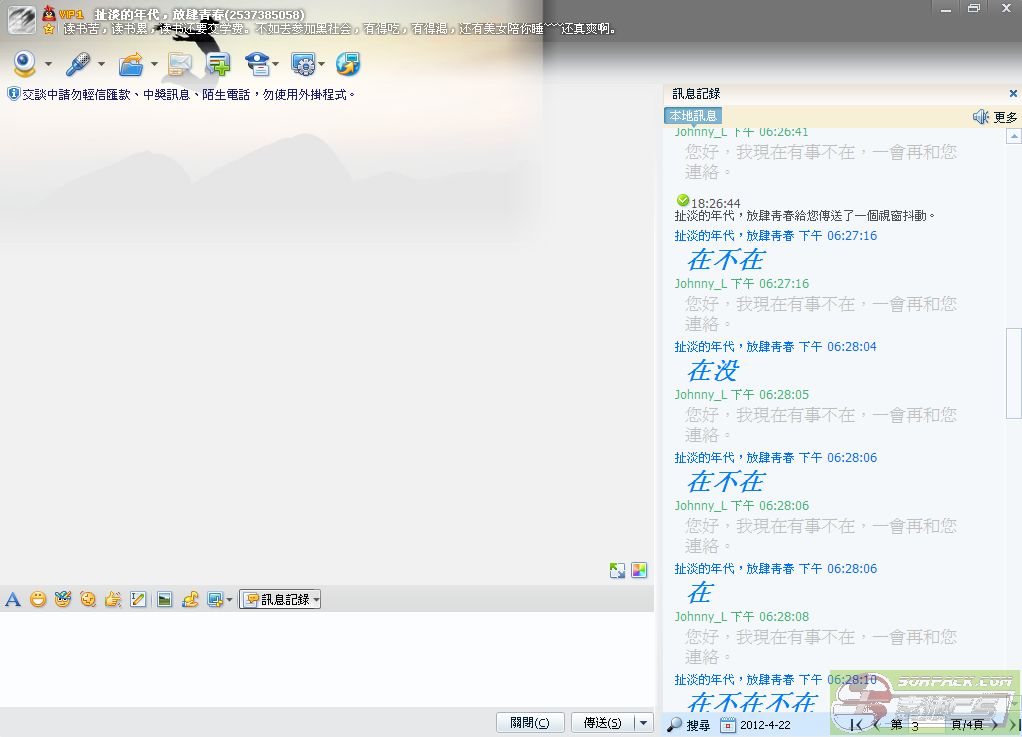Create a discussion group with the green plus icon
This screenshot has width=1022, height=737.
219,65
